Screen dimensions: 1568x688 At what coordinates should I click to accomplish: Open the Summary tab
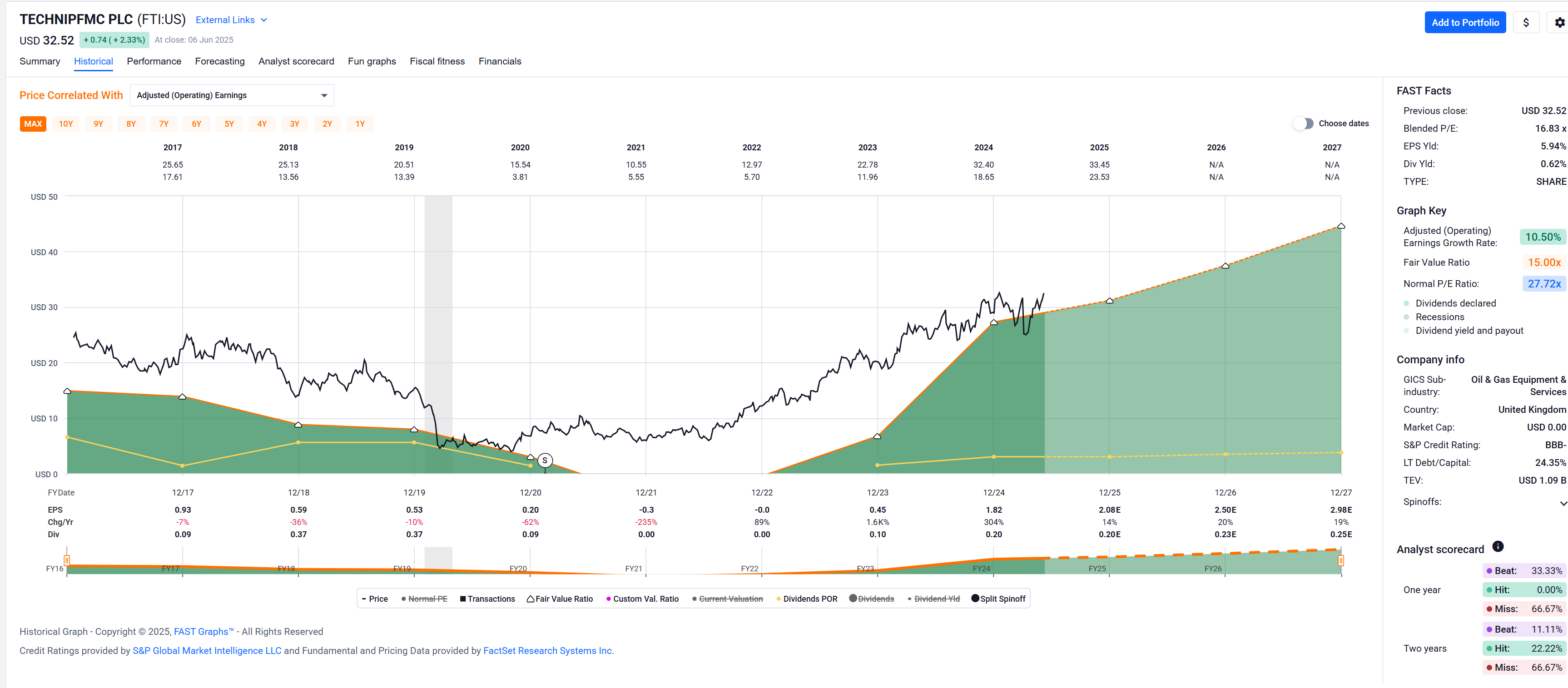[x=40, y=61]
